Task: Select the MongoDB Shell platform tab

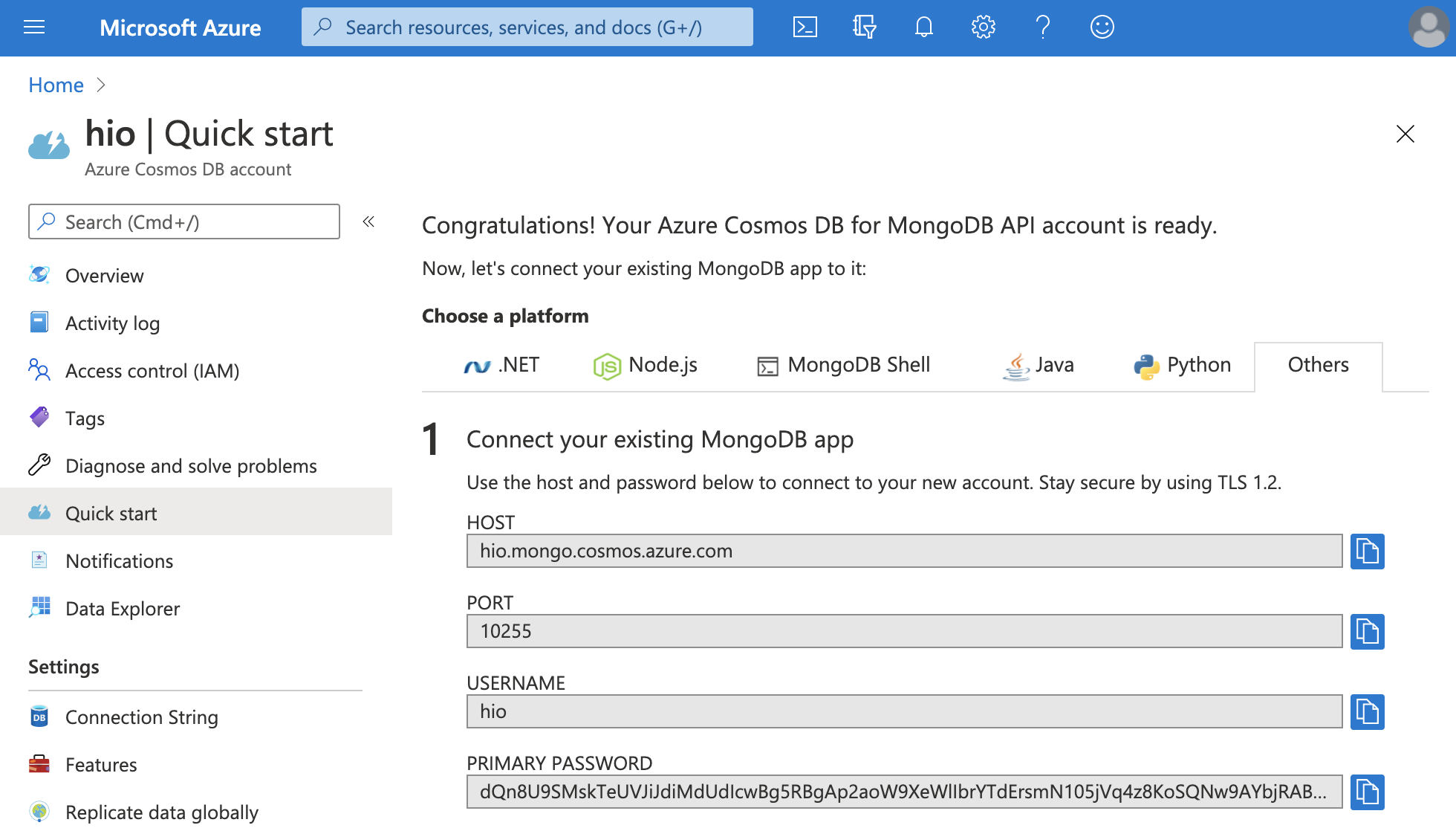Action: [844, 365]
